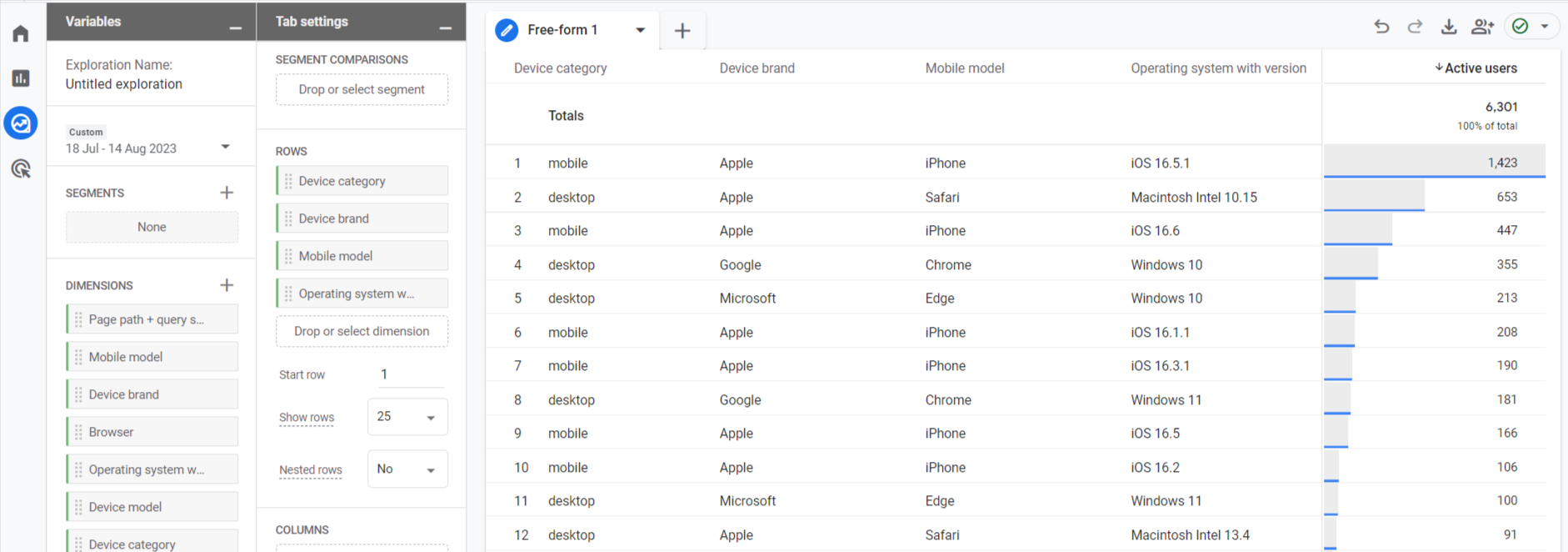Add a new segment with plus icon
This screenshot has height=552, width=1568.
tap(227, 193)
